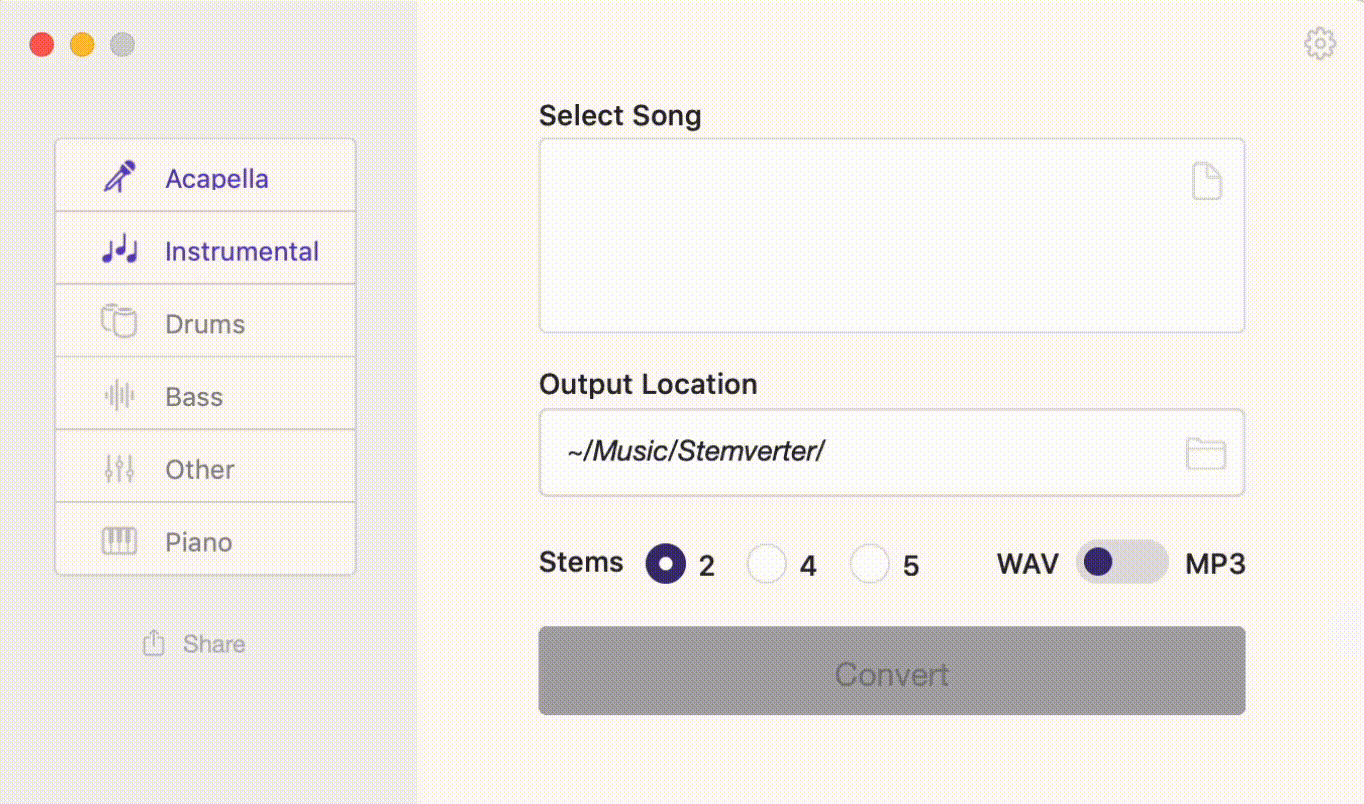The width and height of the screenshot is (1364, 804).
Task: Select the 2 stems radio button
Action: tap(666, 564)
